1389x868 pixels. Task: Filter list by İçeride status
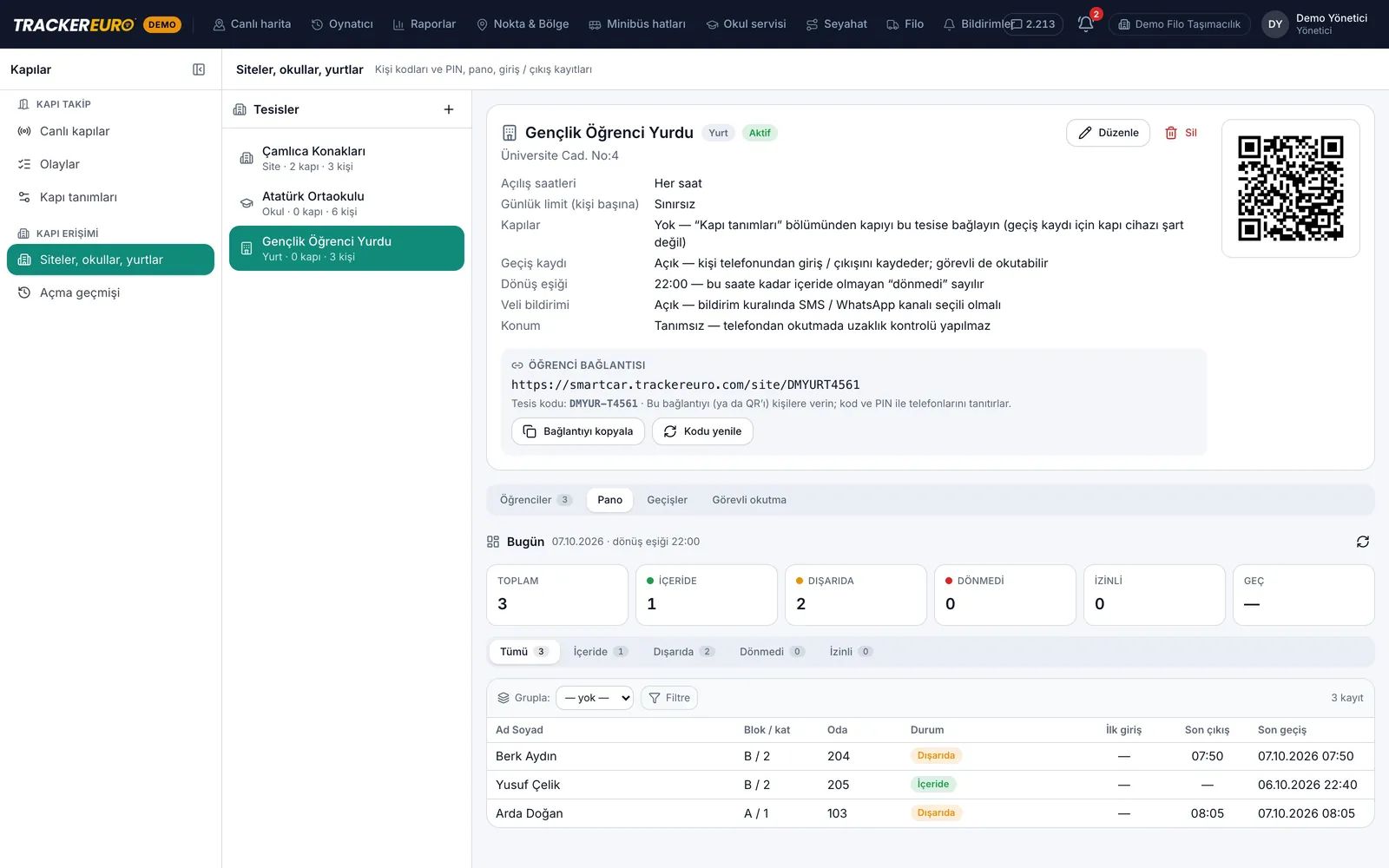(600, 652)
